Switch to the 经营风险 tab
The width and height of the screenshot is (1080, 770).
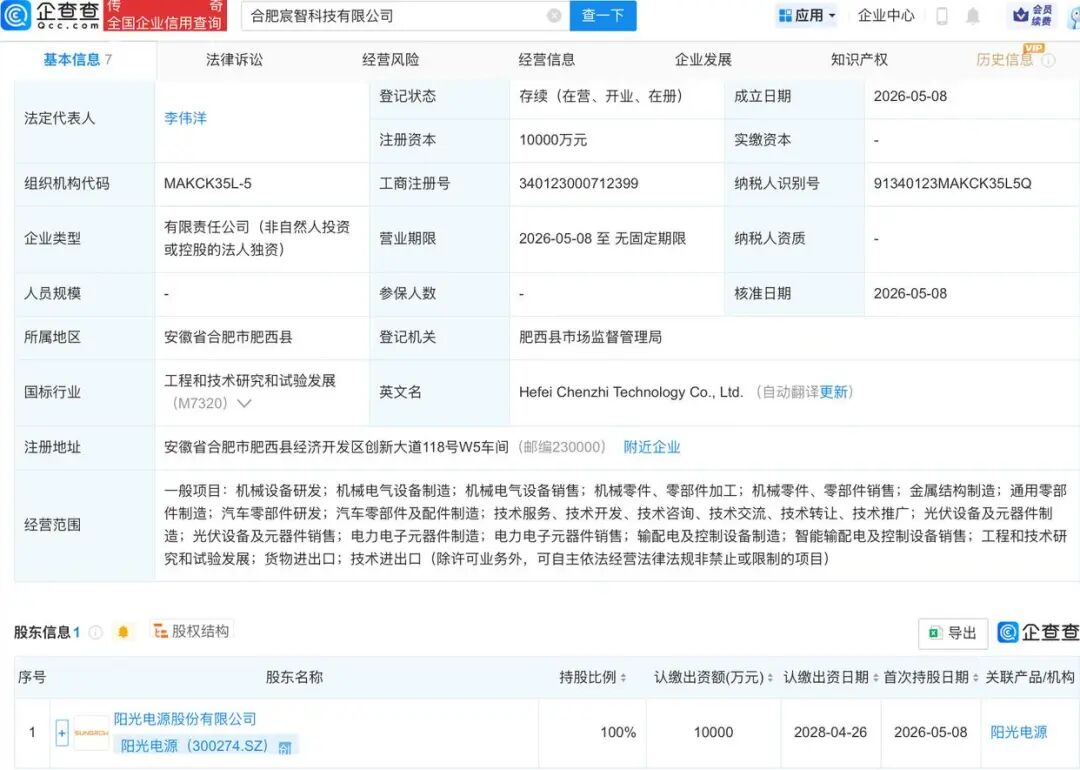[391, 60]
